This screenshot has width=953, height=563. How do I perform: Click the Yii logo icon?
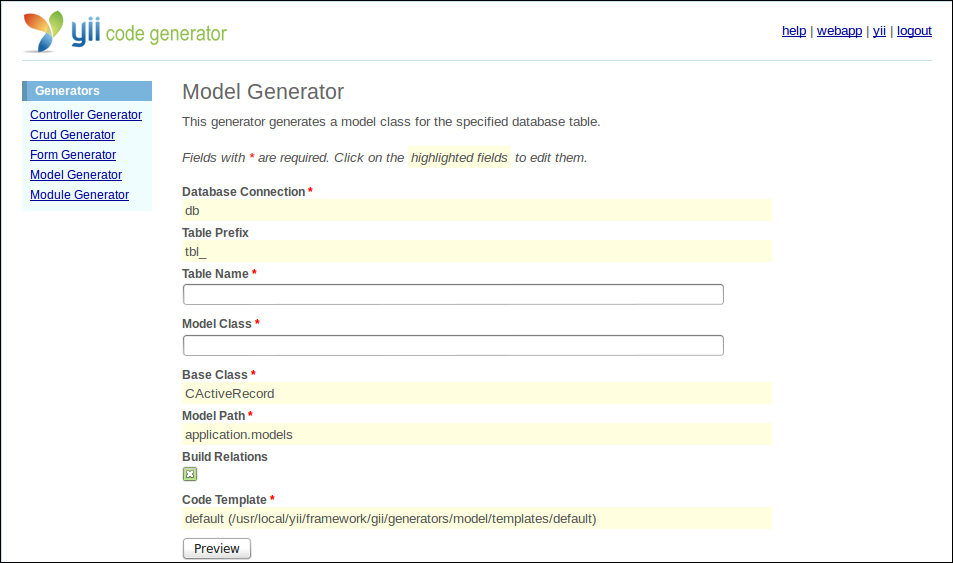[x=43, y=32]
